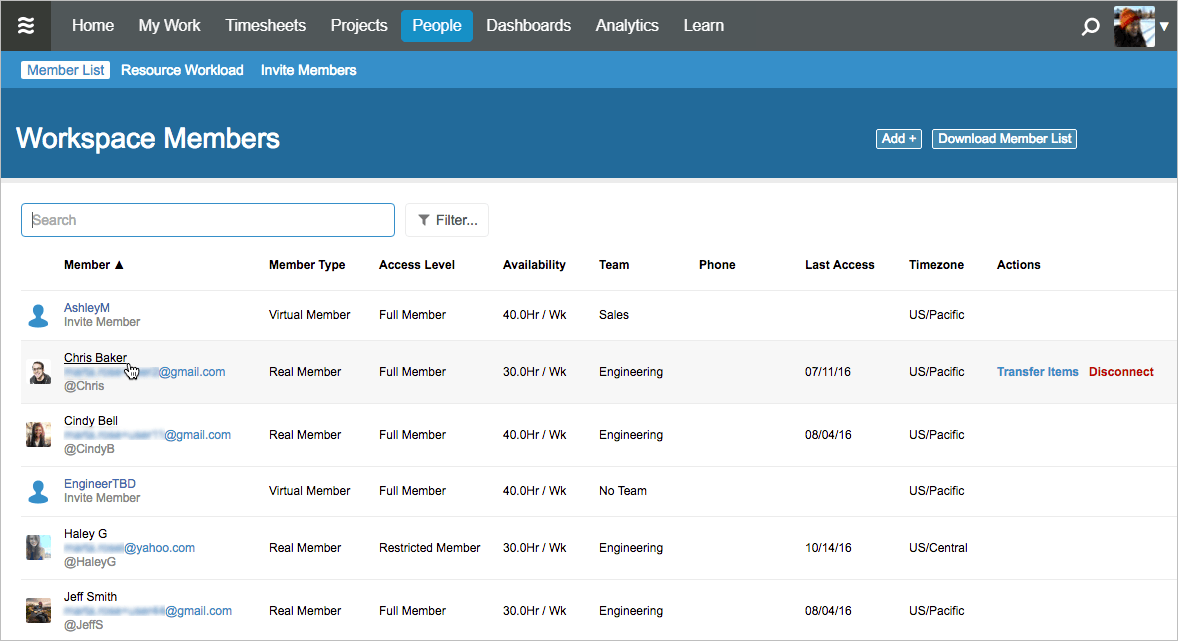Screen dimensions: 1178x641
Task: Click the Add + button
Action: 897,138
